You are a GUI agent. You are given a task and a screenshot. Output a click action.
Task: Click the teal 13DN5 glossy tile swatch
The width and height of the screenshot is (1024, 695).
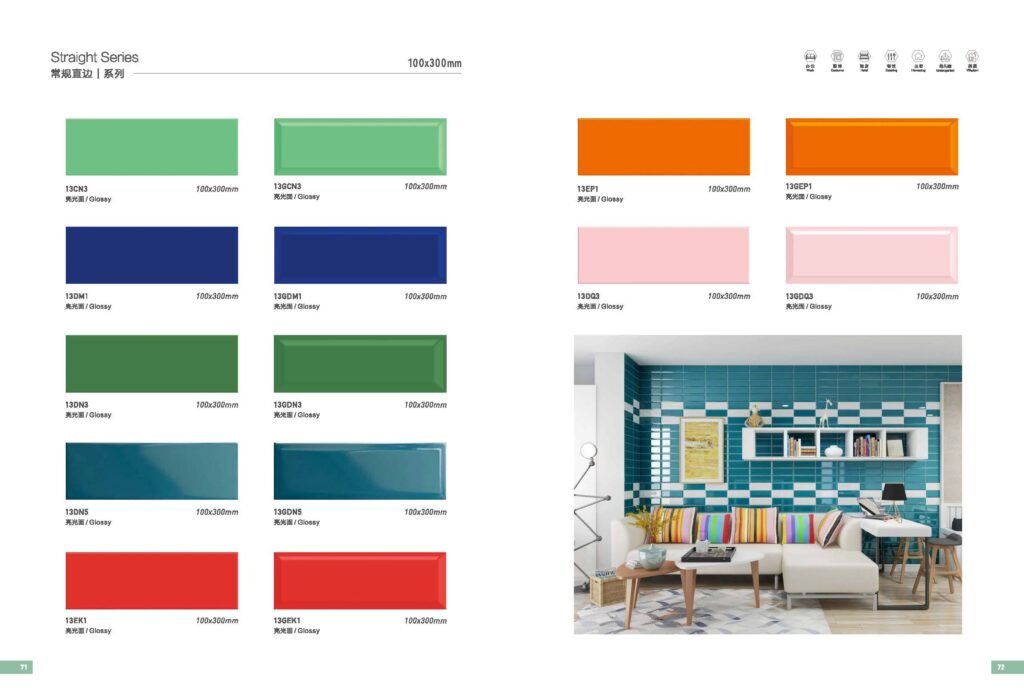click(152, 471)
